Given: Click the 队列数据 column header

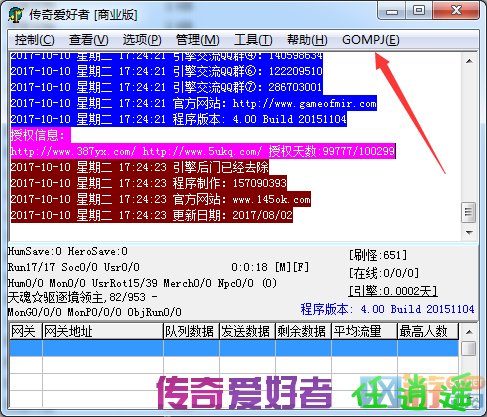Looking at the screenshot, I should pos(191,331).
